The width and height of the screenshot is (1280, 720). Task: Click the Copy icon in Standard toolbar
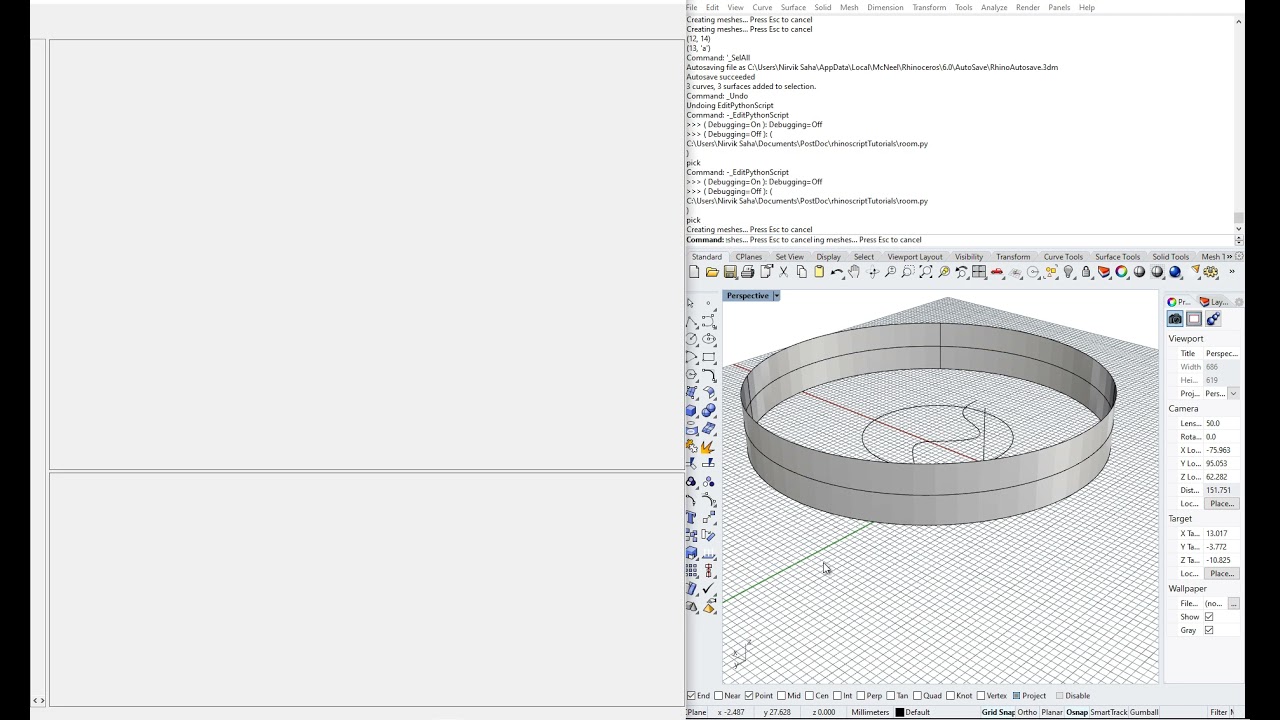coord(801,272)
